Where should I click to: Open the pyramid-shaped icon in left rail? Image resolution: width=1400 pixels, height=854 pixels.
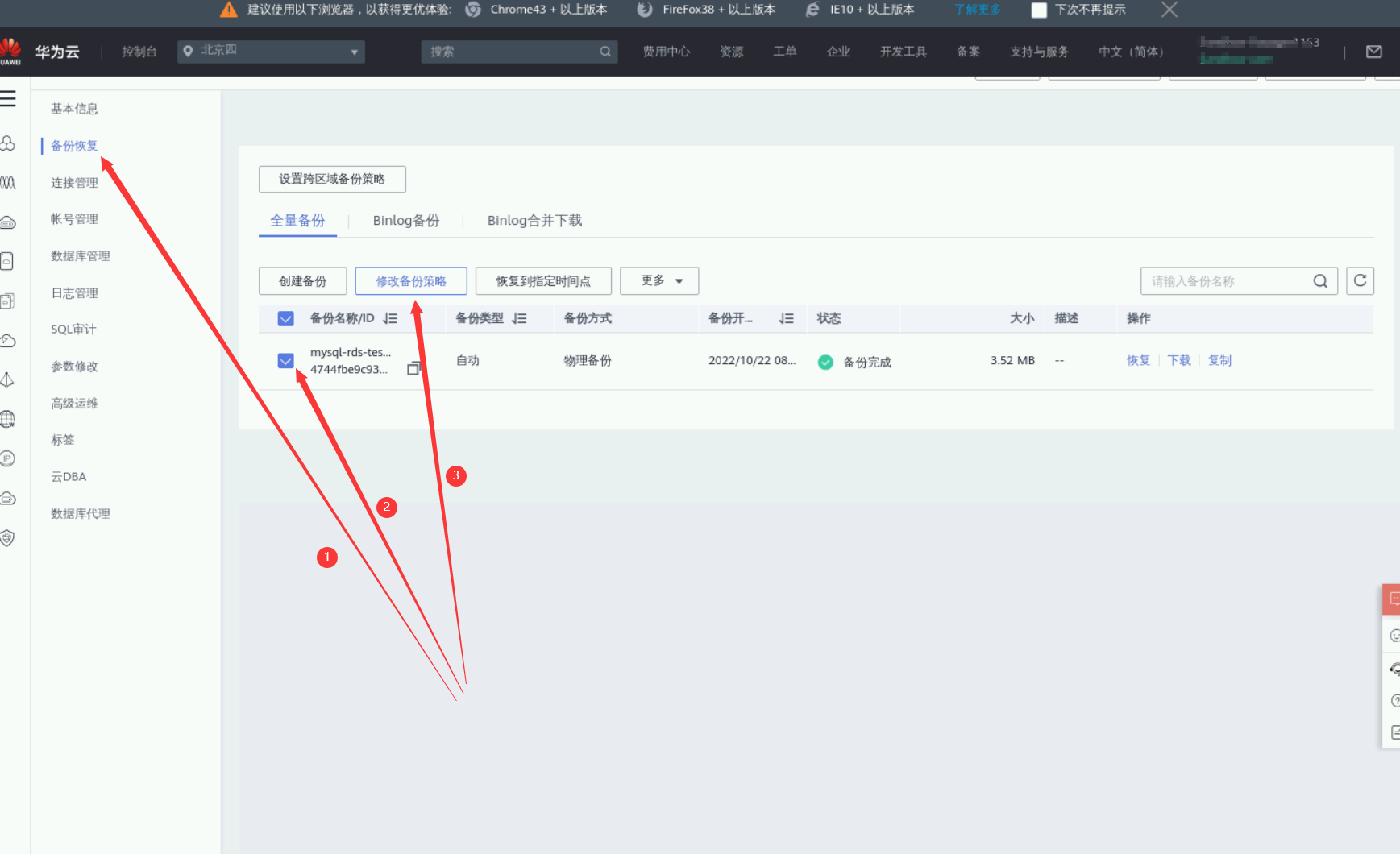7,379
